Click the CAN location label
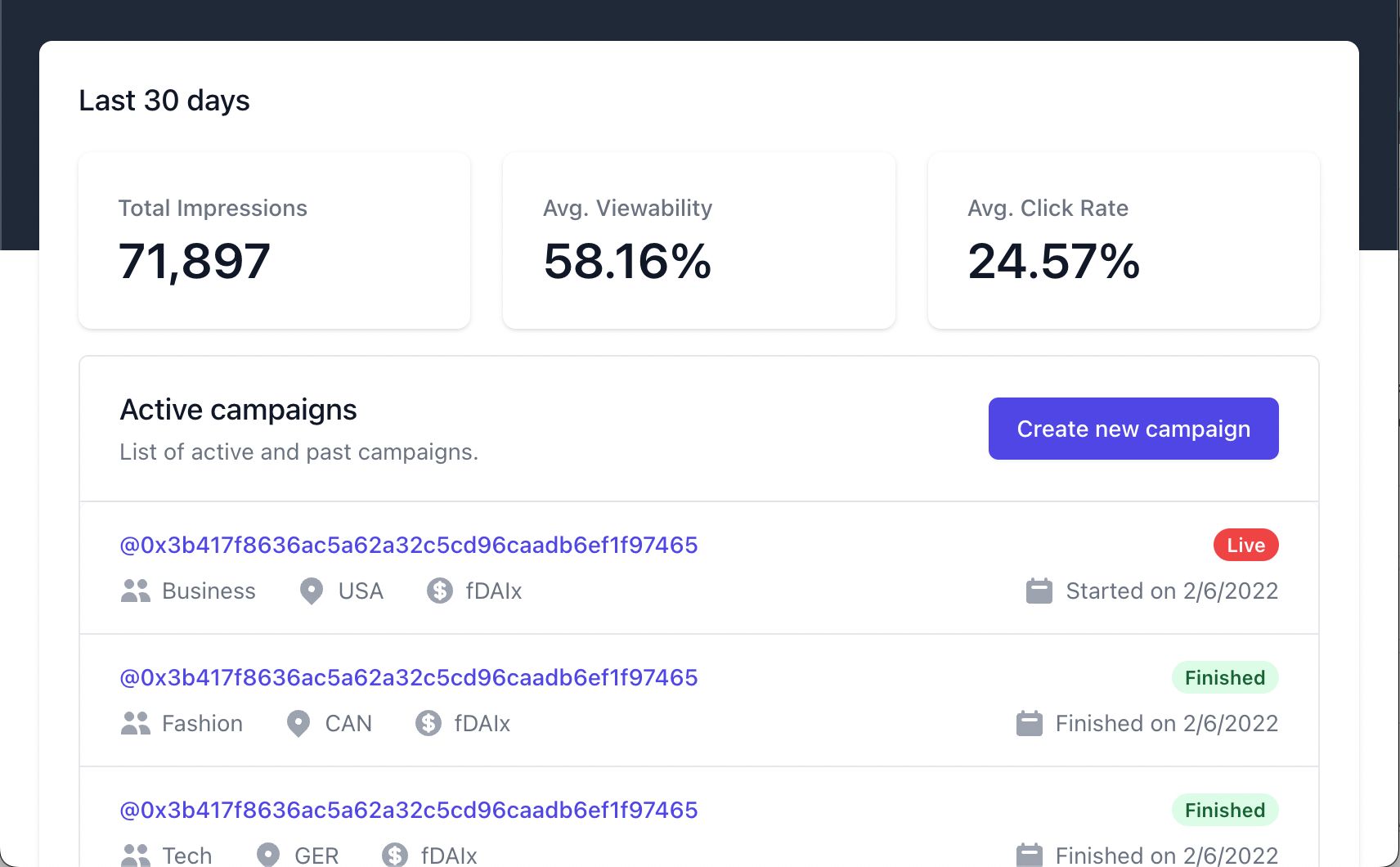 [348, 723]
